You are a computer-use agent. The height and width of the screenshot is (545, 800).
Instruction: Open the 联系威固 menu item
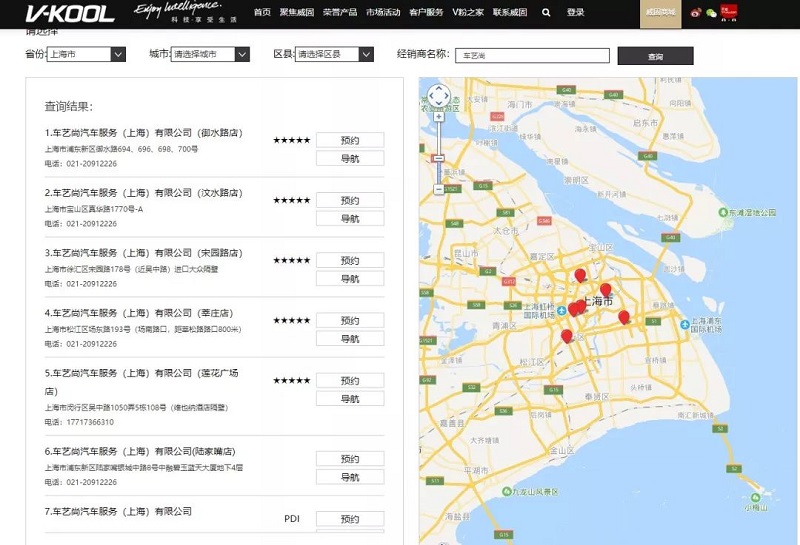pyautogui.click(x=510, y=12)
